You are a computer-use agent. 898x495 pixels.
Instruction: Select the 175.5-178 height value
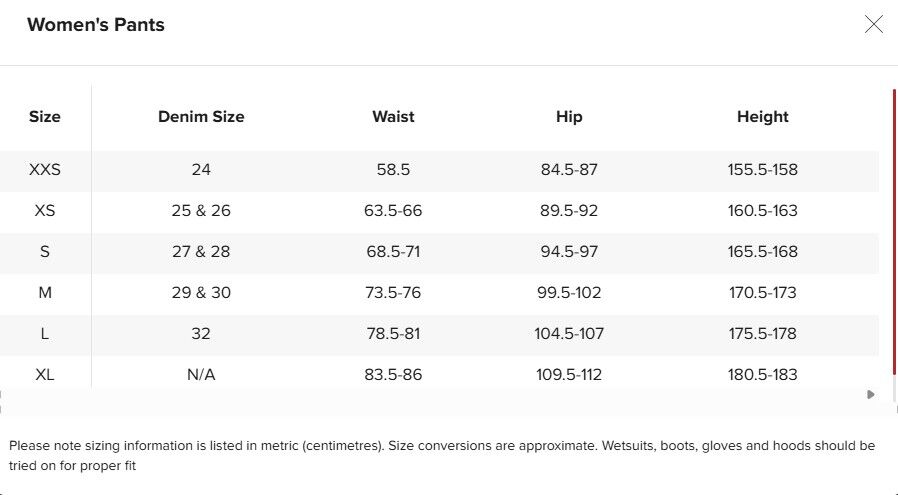click(x=762, y=333)
